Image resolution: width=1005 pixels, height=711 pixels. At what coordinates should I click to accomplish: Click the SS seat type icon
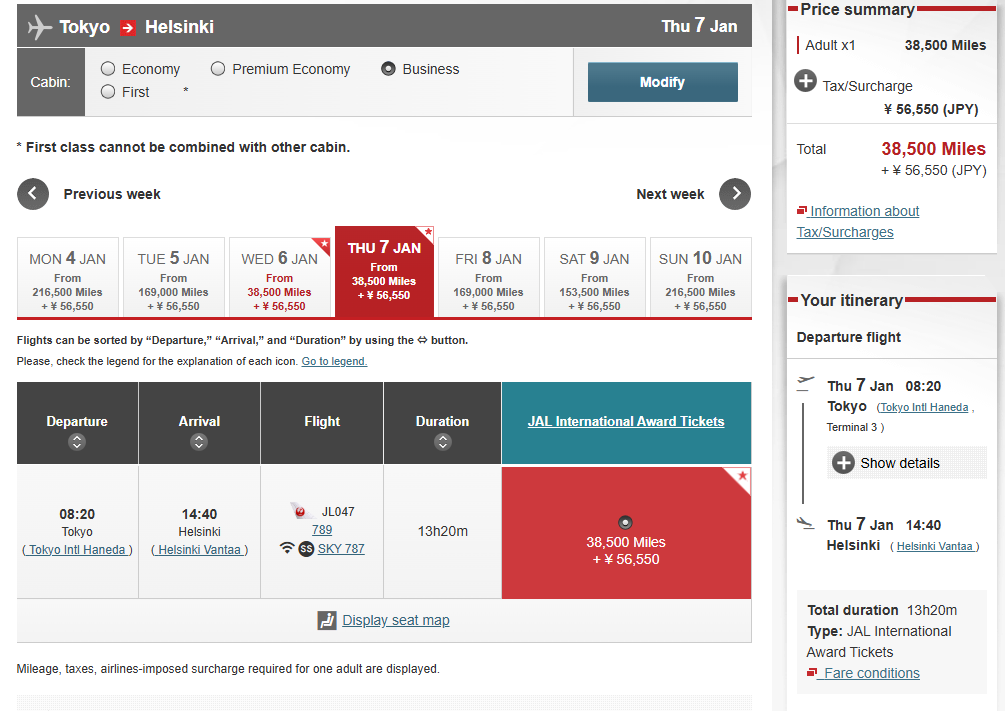pos(306,549)
